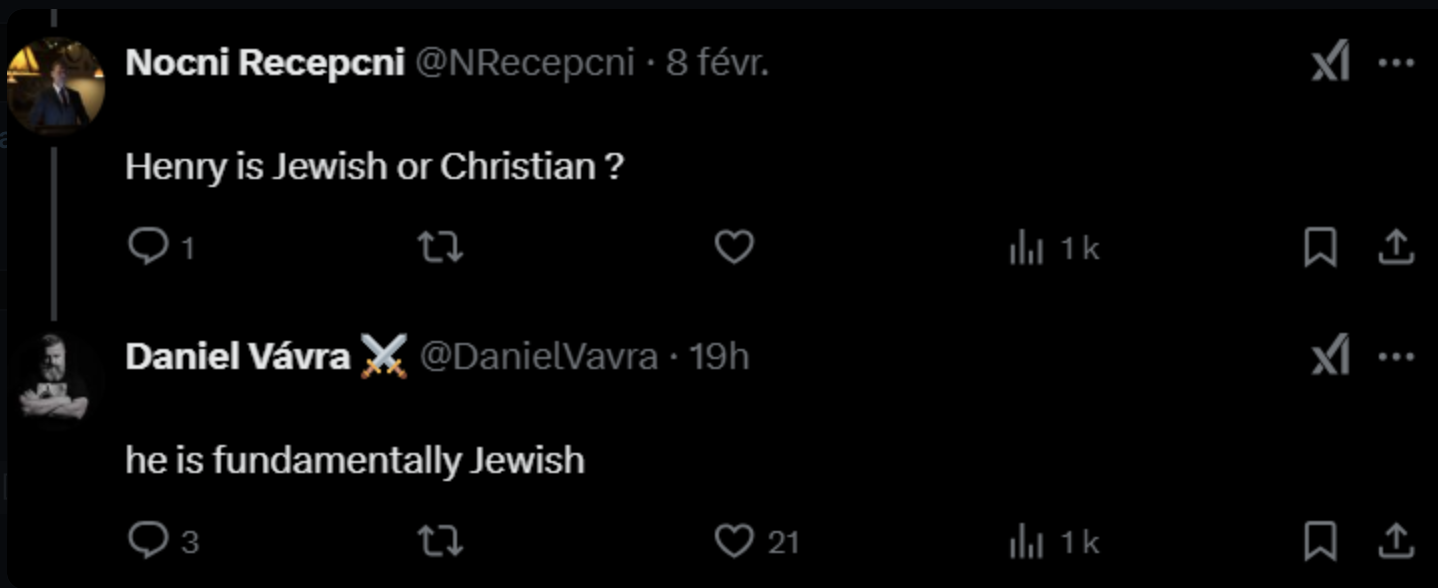Bookmark Nocni Recepcni's tweet

tap(1320, 248)
